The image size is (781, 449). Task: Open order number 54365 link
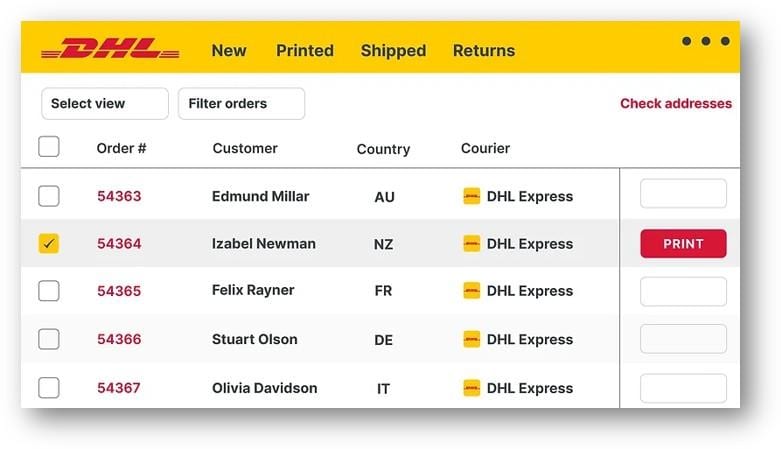[x=119, y=291]
